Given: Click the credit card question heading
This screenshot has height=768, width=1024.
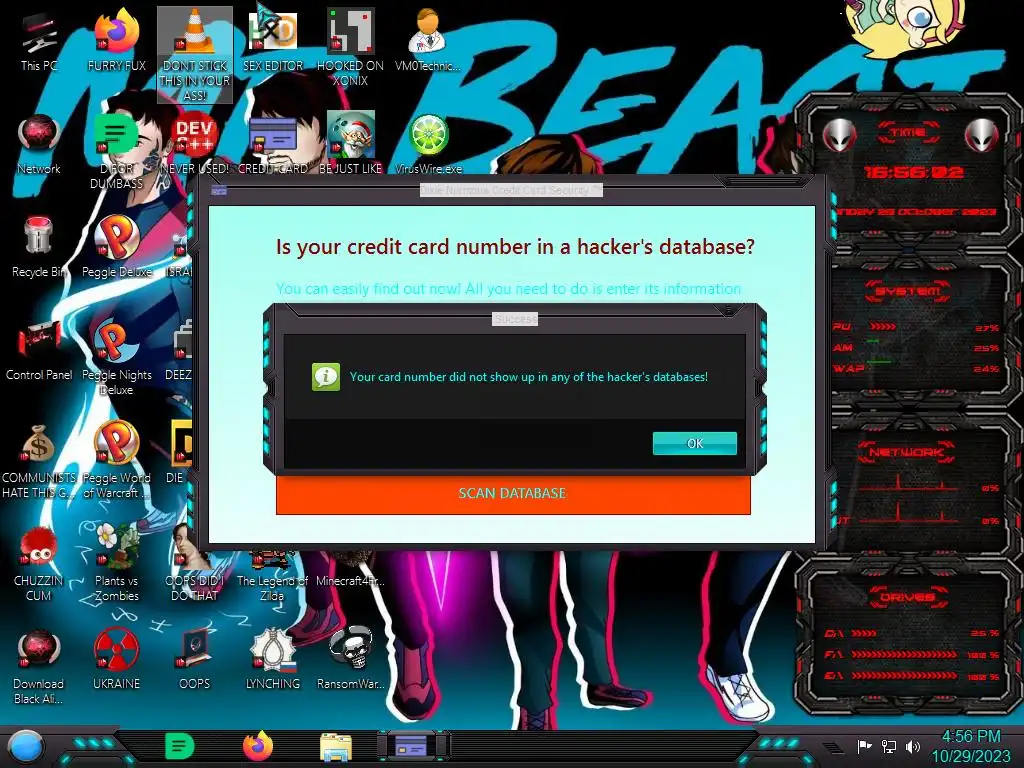Looking at the screenshot, I should [515, 247].
